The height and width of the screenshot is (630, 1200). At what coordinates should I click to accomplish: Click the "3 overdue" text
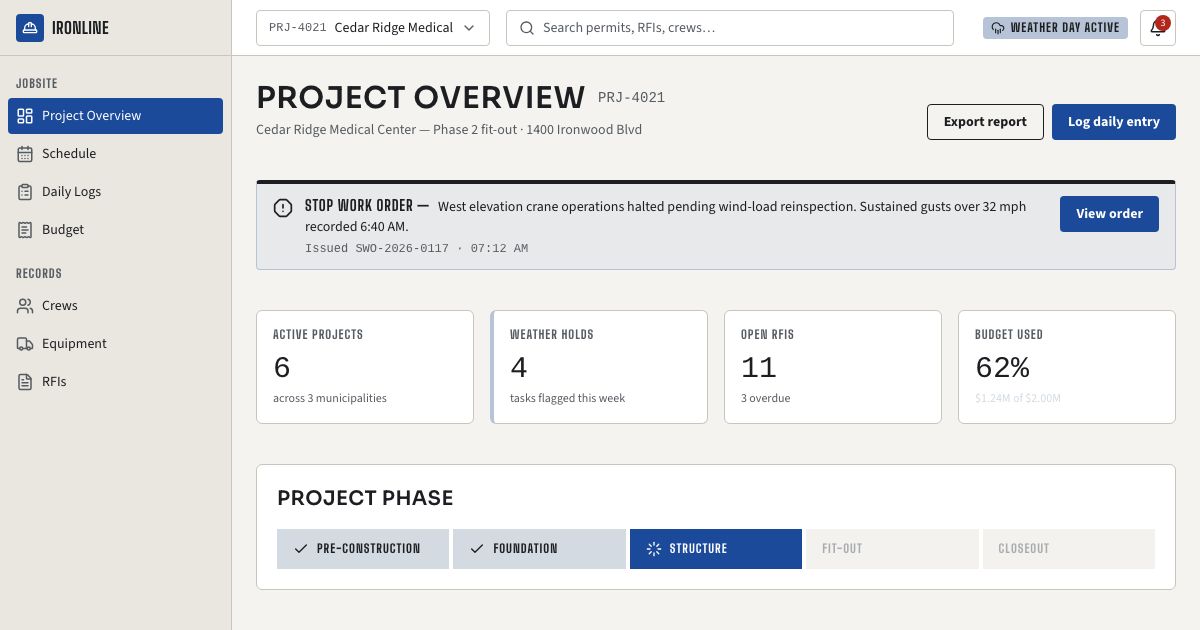[x=766, y=398]
